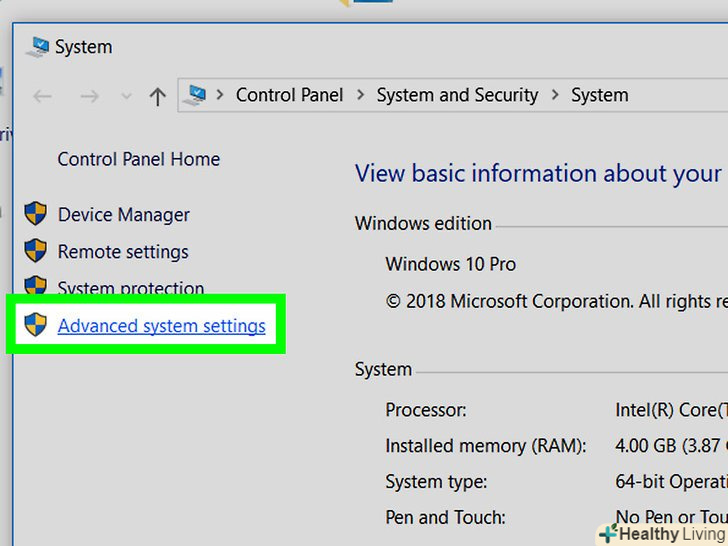Click the computer icon in address bar
Image resolution: width=728 pixels, height=546 pixels.
[x=196, y=95]
